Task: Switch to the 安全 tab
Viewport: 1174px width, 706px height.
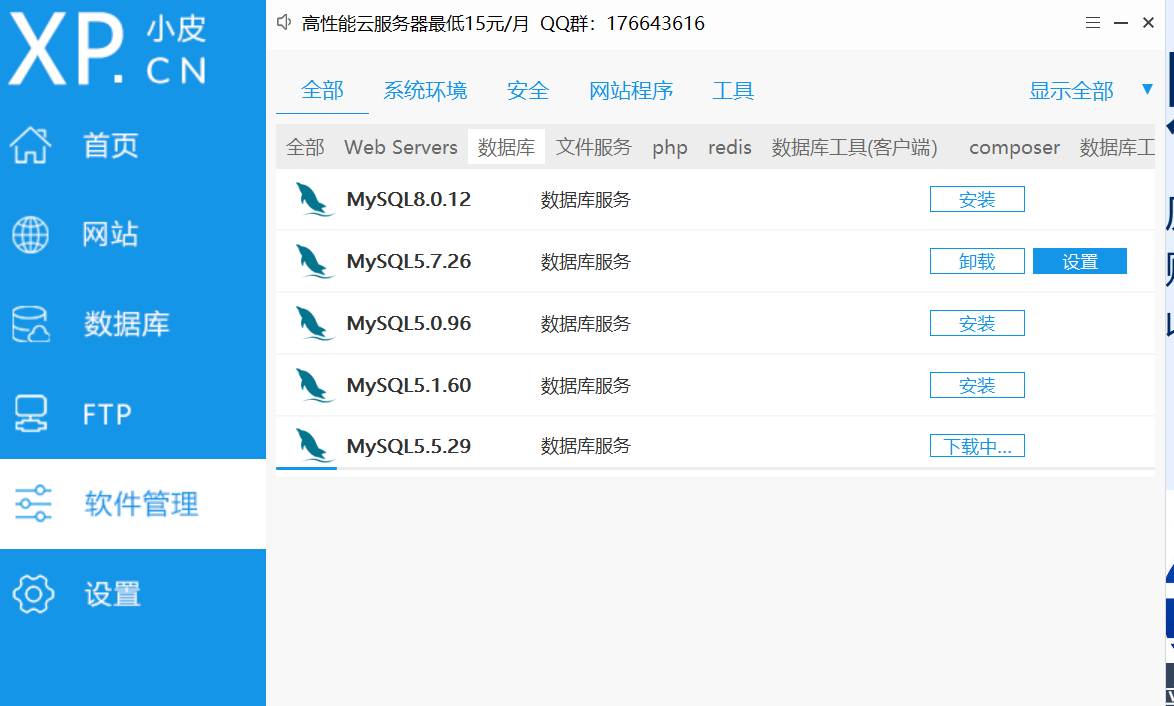Action: pyautogui.click(x=528, y=91)
